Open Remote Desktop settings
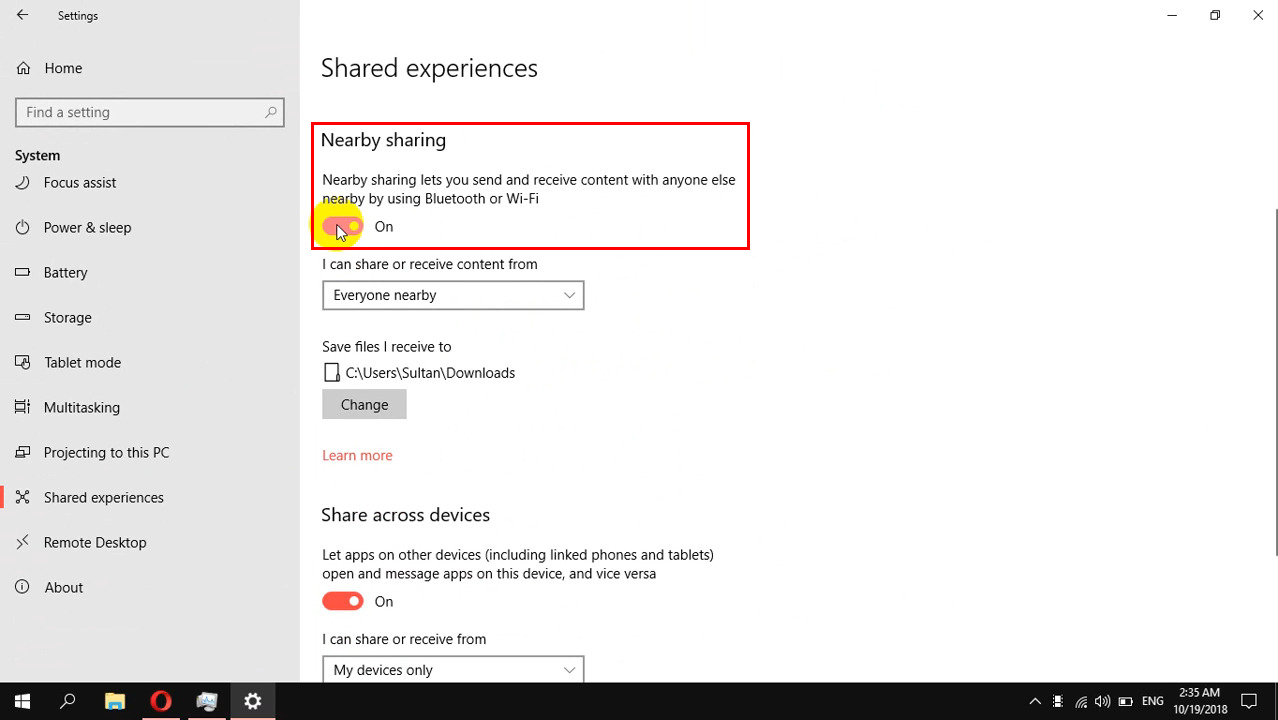This screenshot has height=720, width=1278. click(x=95, y=542)
